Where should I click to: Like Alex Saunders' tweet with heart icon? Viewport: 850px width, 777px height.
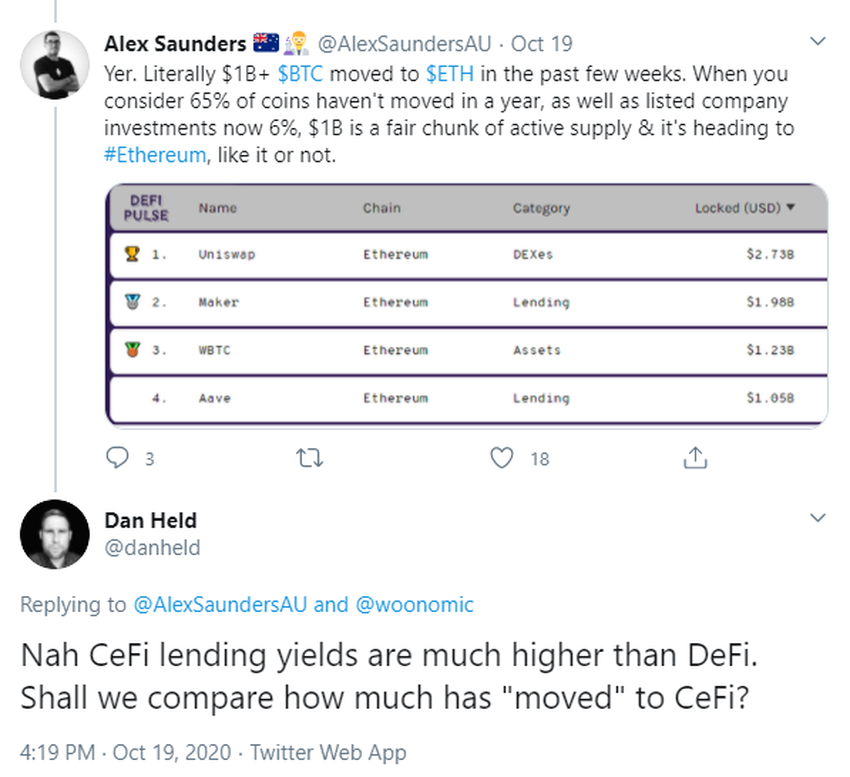pyautogui.click(x=503, y=458)
